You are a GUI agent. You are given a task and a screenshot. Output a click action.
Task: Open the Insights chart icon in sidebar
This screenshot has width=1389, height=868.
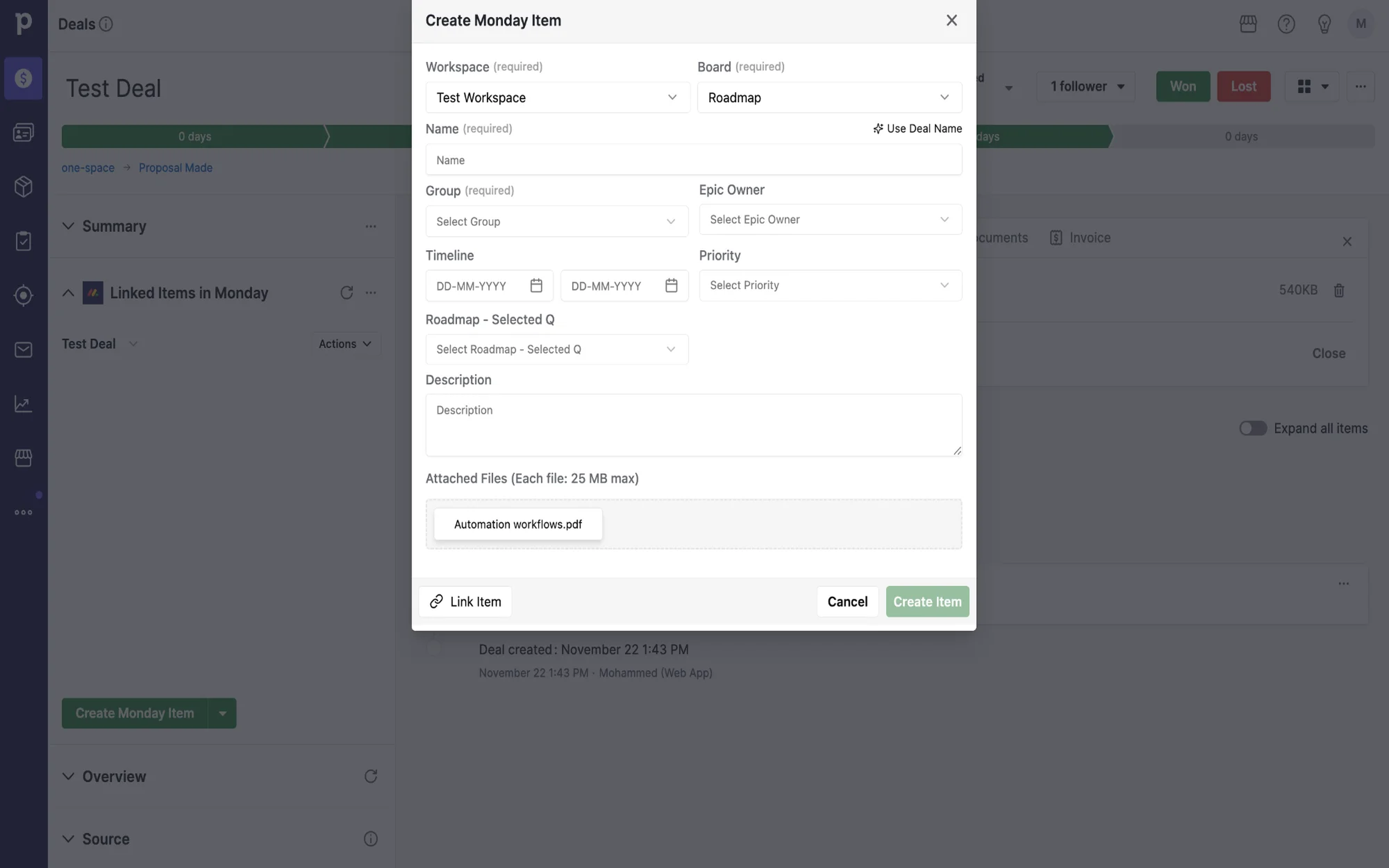click(23, 404)
